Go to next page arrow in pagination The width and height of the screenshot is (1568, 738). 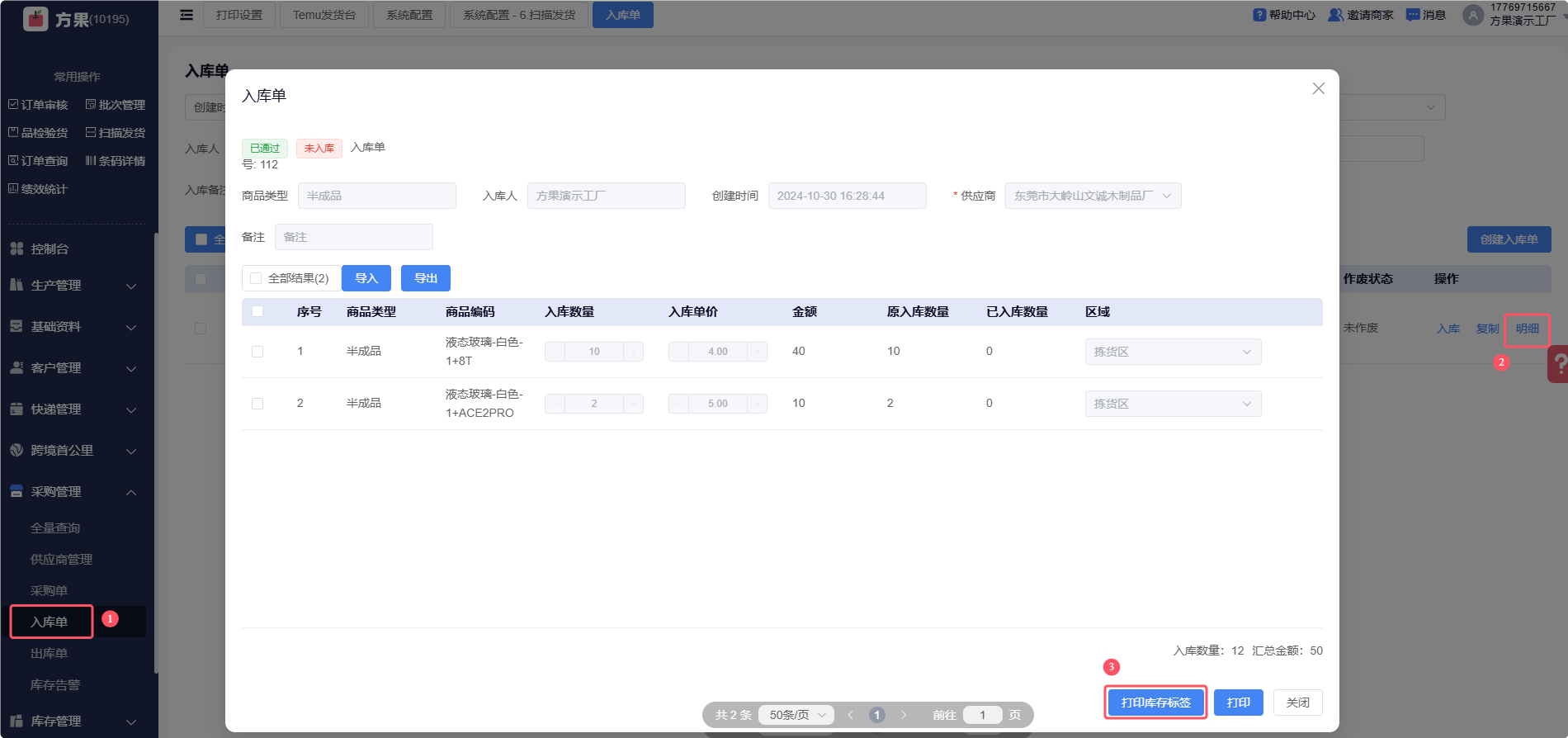(x=904, y=715)
